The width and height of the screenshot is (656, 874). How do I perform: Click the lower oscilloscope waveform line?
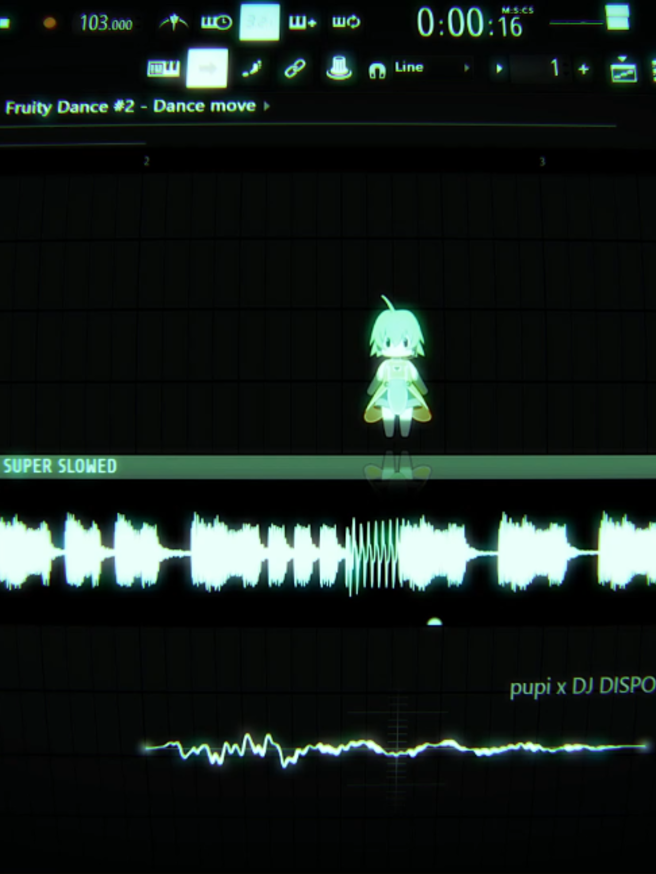tap(396, 750)
